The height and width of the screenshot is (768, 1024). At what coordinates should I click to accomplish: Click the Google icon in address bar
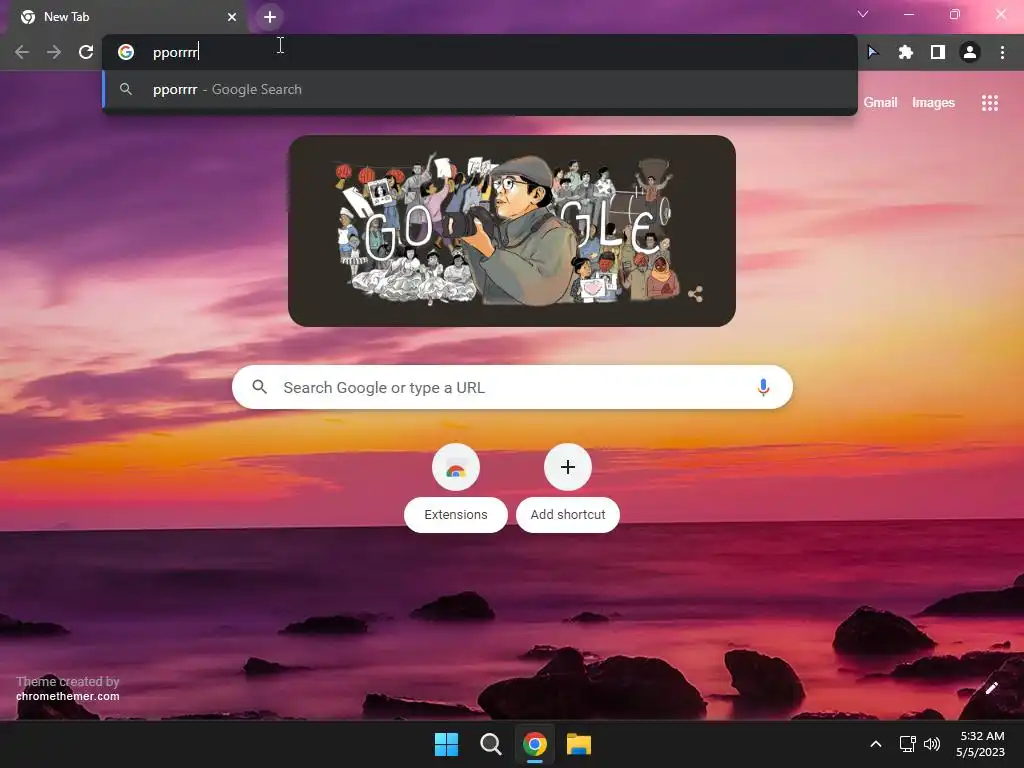(x=126, y=52)
